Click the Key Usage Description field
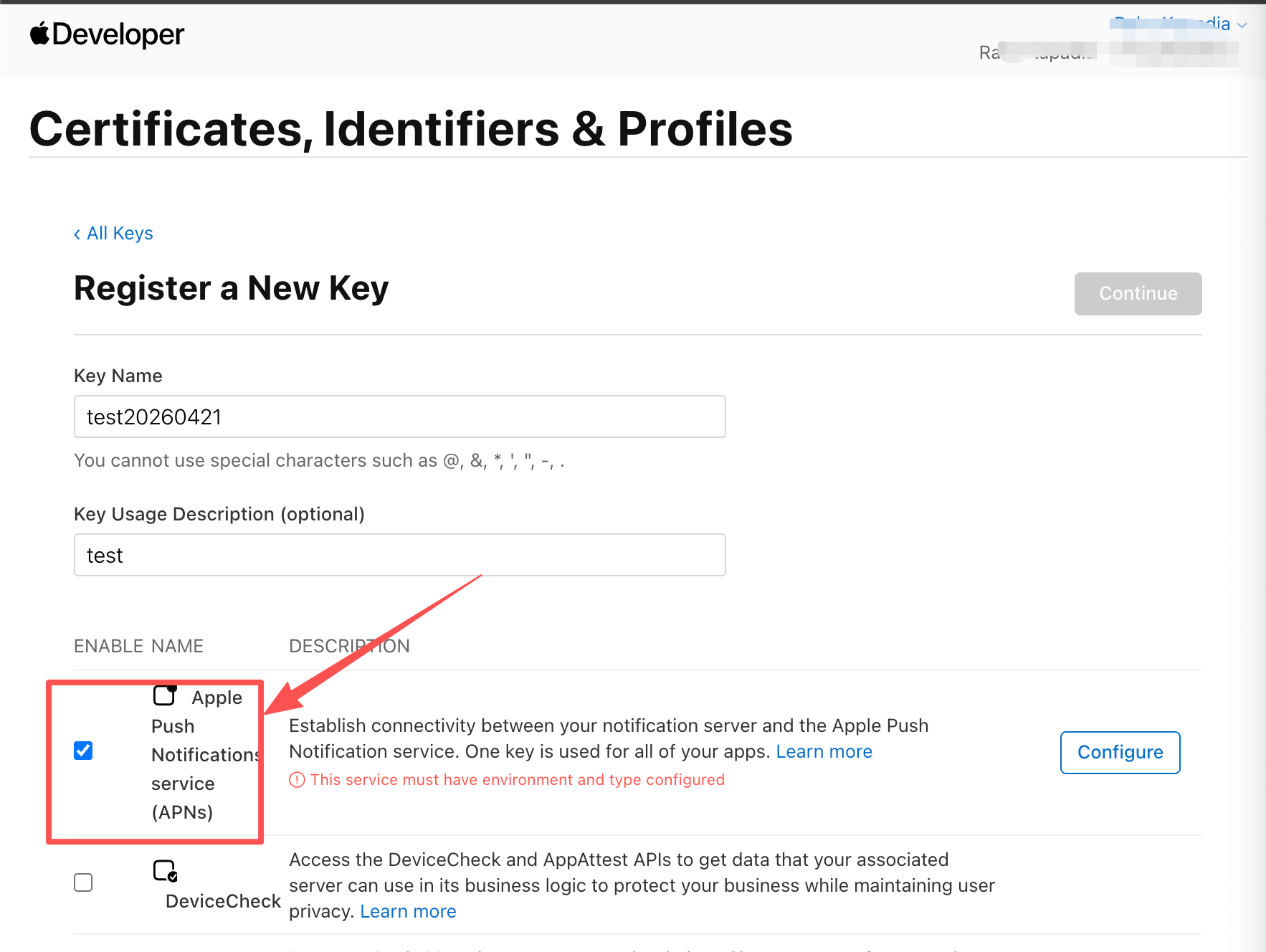Viewport: 1266px width, 952px height. 399,555
